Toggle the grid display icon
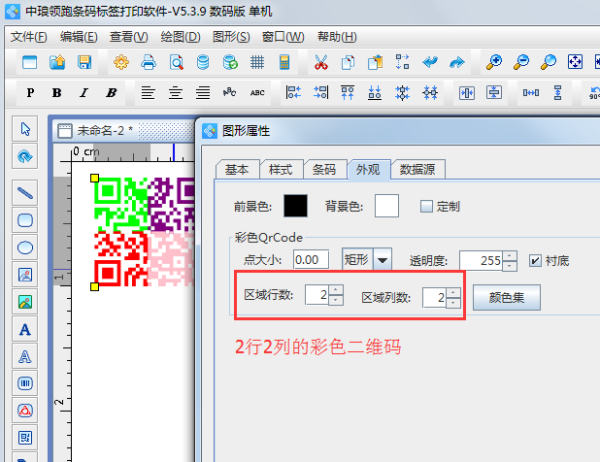600x462 pixels. [x=257, y=62]
